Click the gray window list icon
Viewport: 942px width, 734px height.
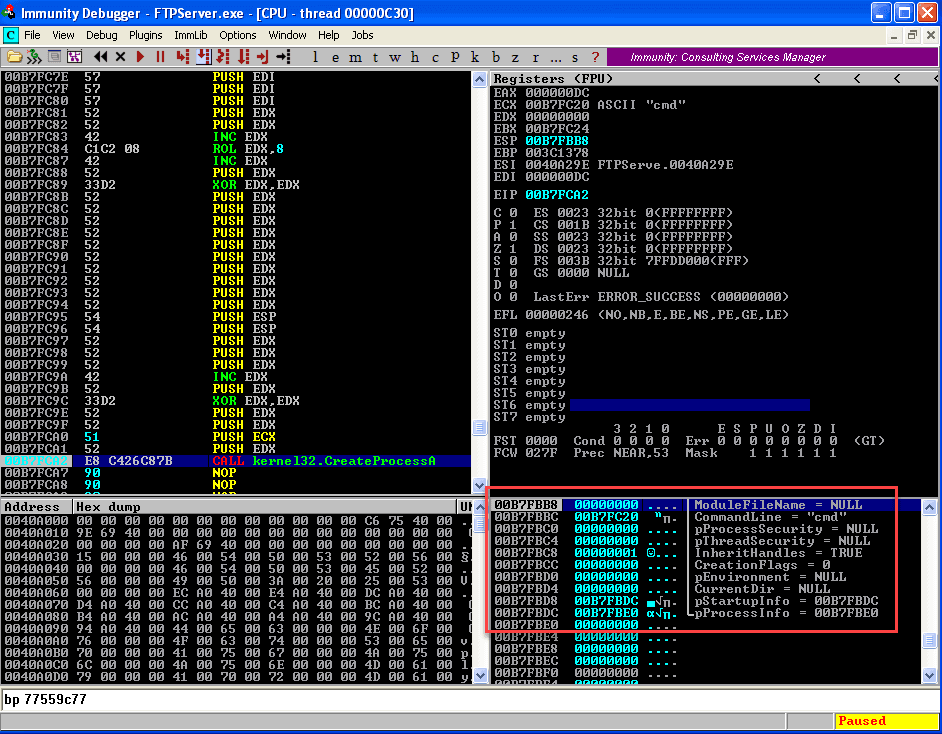(x=54, y=57)
